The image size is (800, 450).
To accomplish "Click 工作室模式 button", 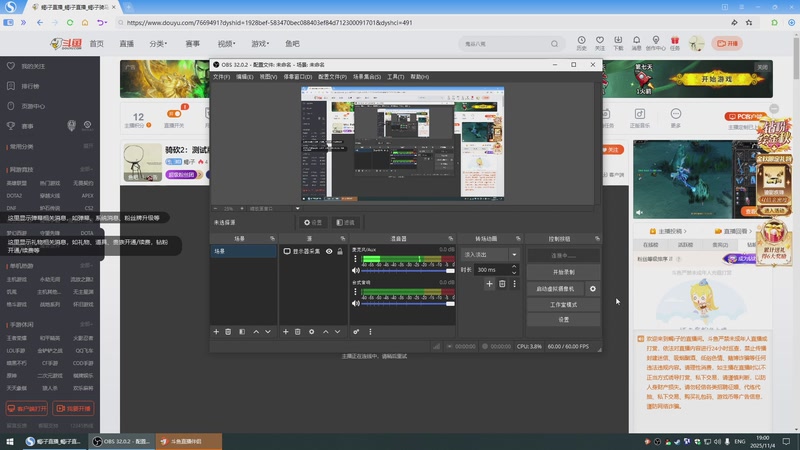I will (x=563, y=305).
